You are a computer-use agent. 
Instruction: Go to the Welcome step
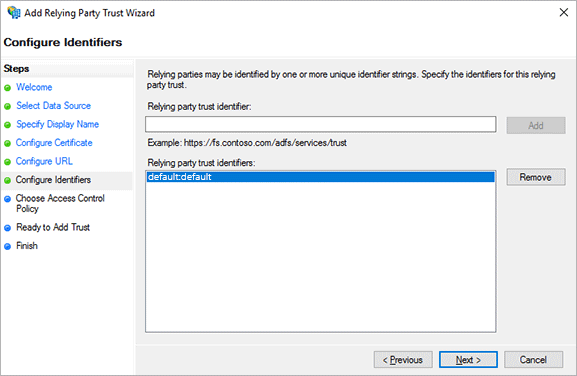pos(34,87)
